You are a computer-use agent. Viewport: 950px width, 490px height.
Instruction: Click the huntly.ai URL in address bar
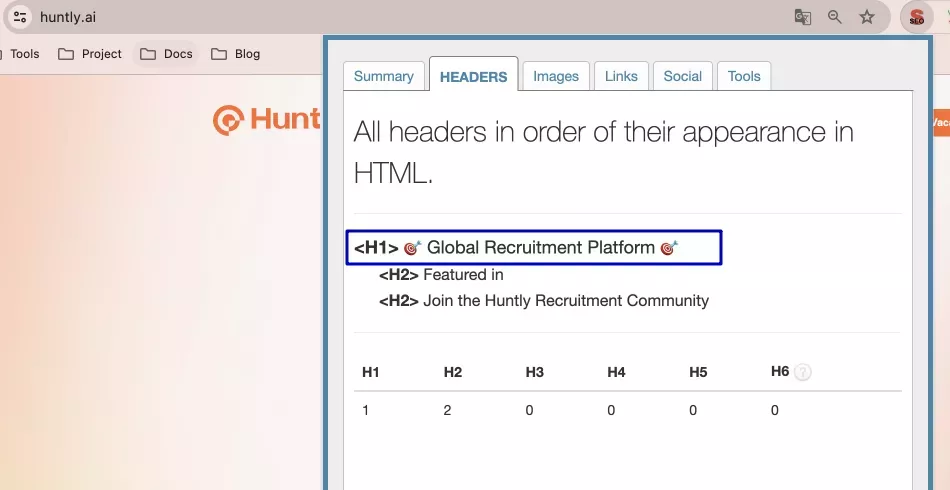(x=68, y=17)
